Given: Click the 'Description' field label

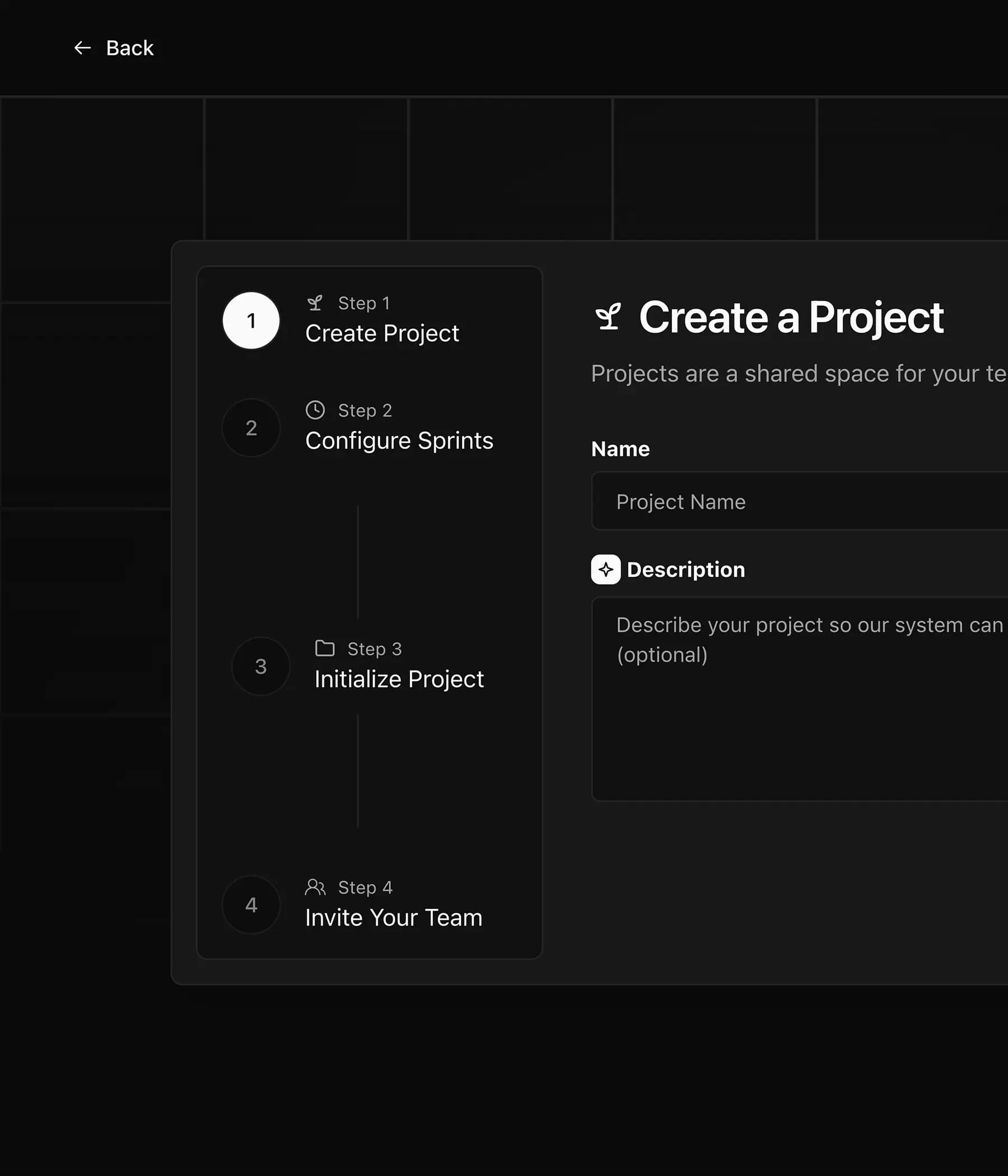Looking at the screenshot, I should [x=685, y=570].
